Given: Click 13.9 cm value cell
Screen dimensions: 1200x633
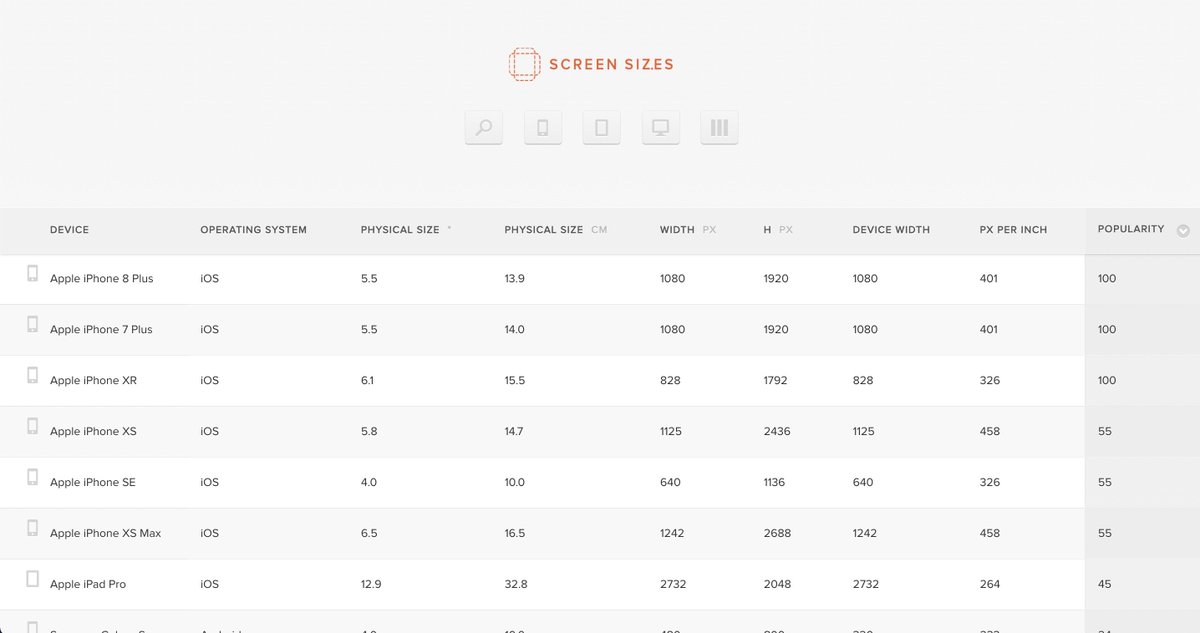Looking at the screenshot, I should pos(514,279).
